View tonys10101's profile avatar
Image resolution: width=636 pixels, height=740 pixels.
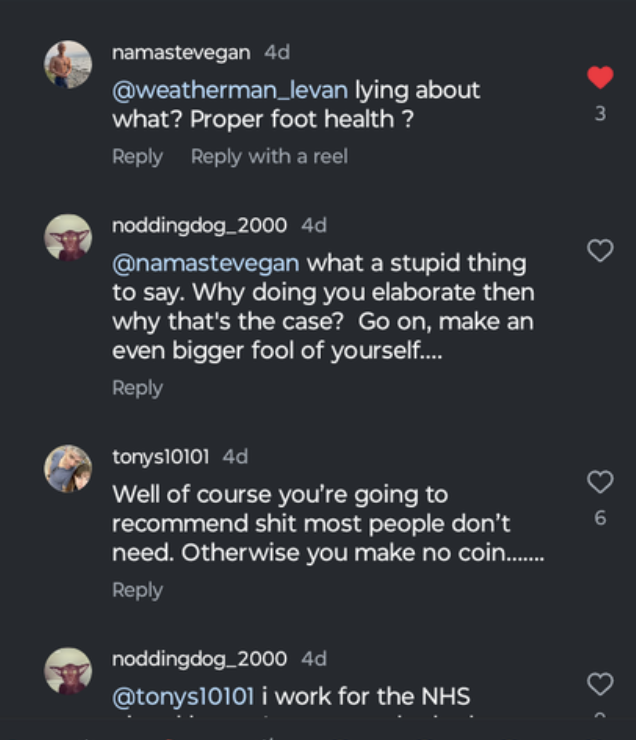68,468
